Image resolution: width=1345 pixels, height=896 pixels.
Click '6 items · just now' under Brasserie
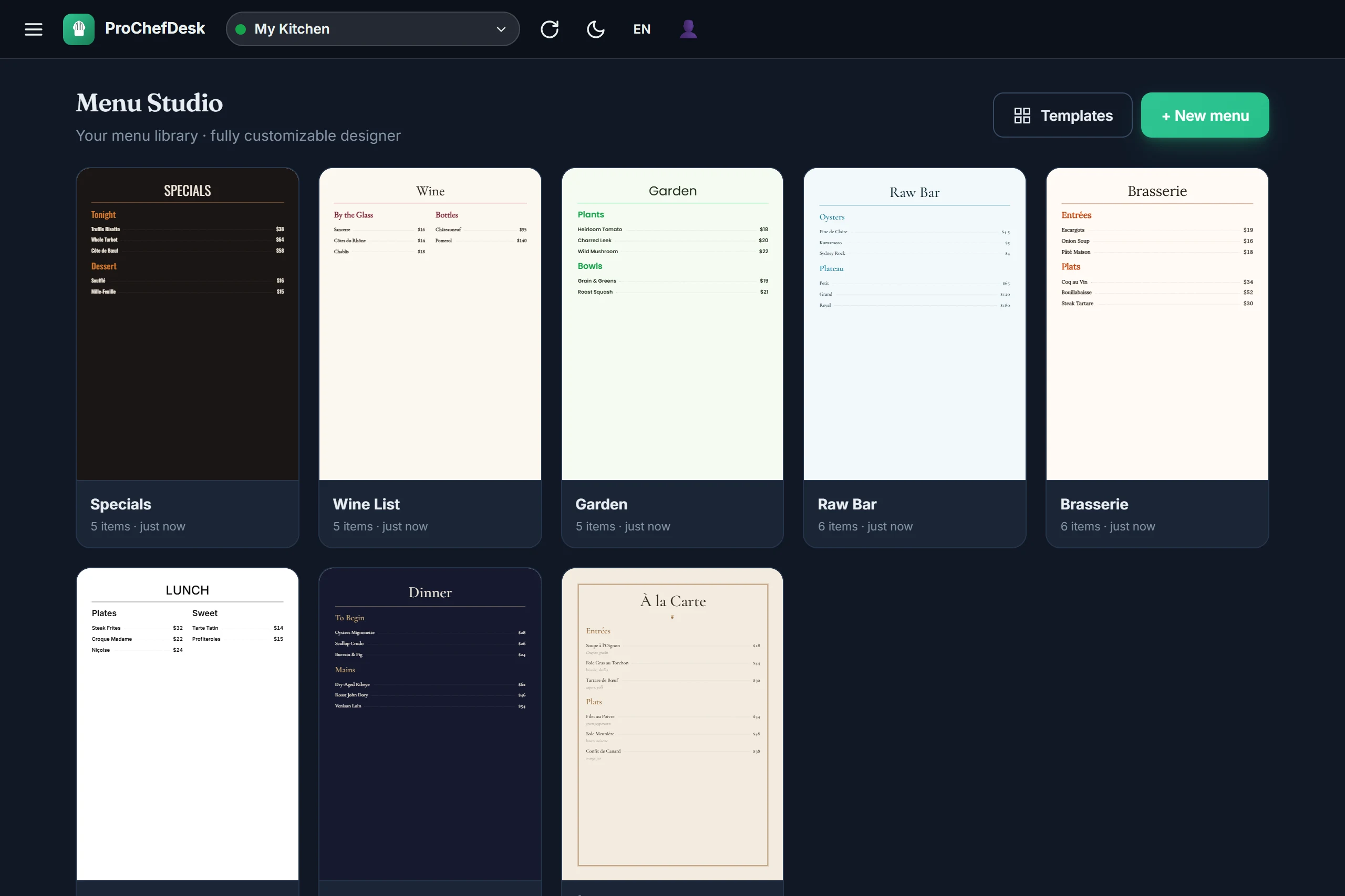click(x=1108, y=526)
